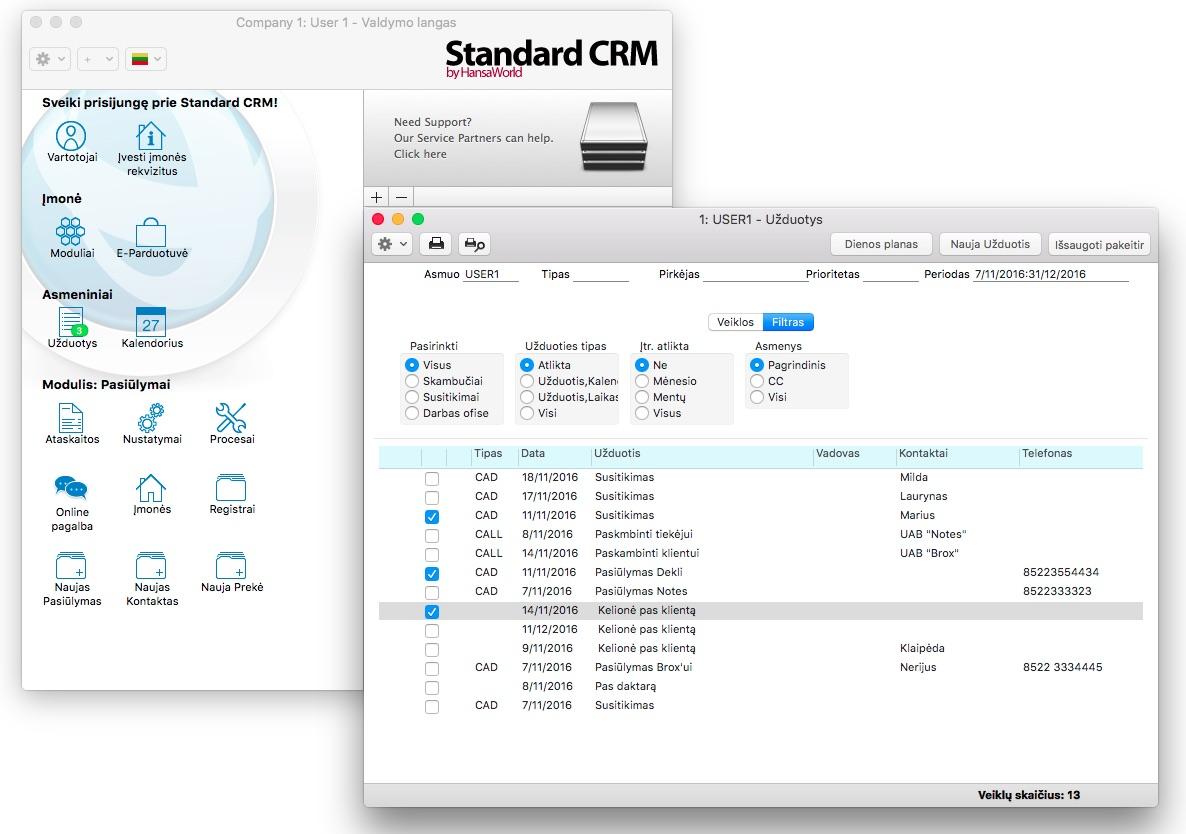Create Naujas Pasiūlymas via folder icon
The width and height of the screenshot is (1186, 834).
71,566
